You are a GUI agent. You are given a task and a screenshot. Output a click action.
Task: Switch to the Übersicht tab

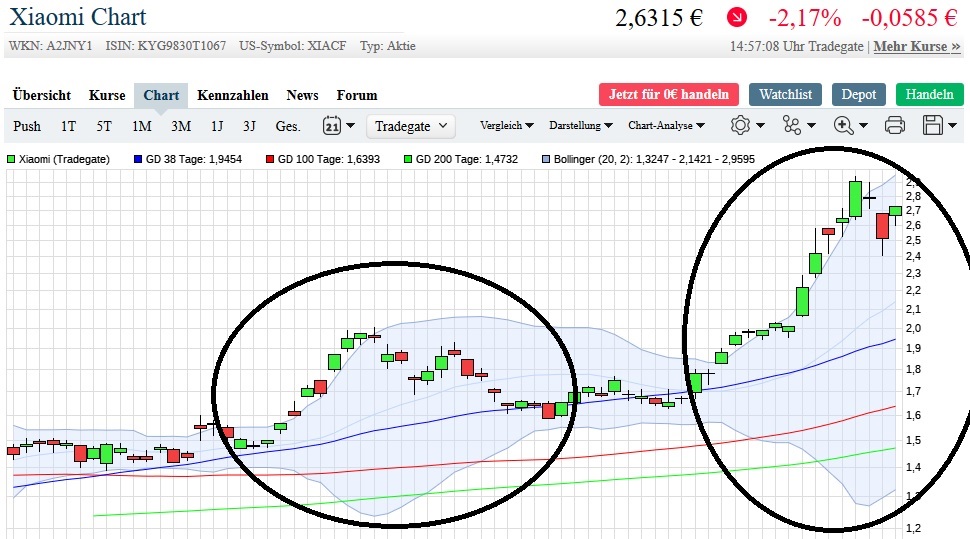pyautogui.click(x=42, y=95)
